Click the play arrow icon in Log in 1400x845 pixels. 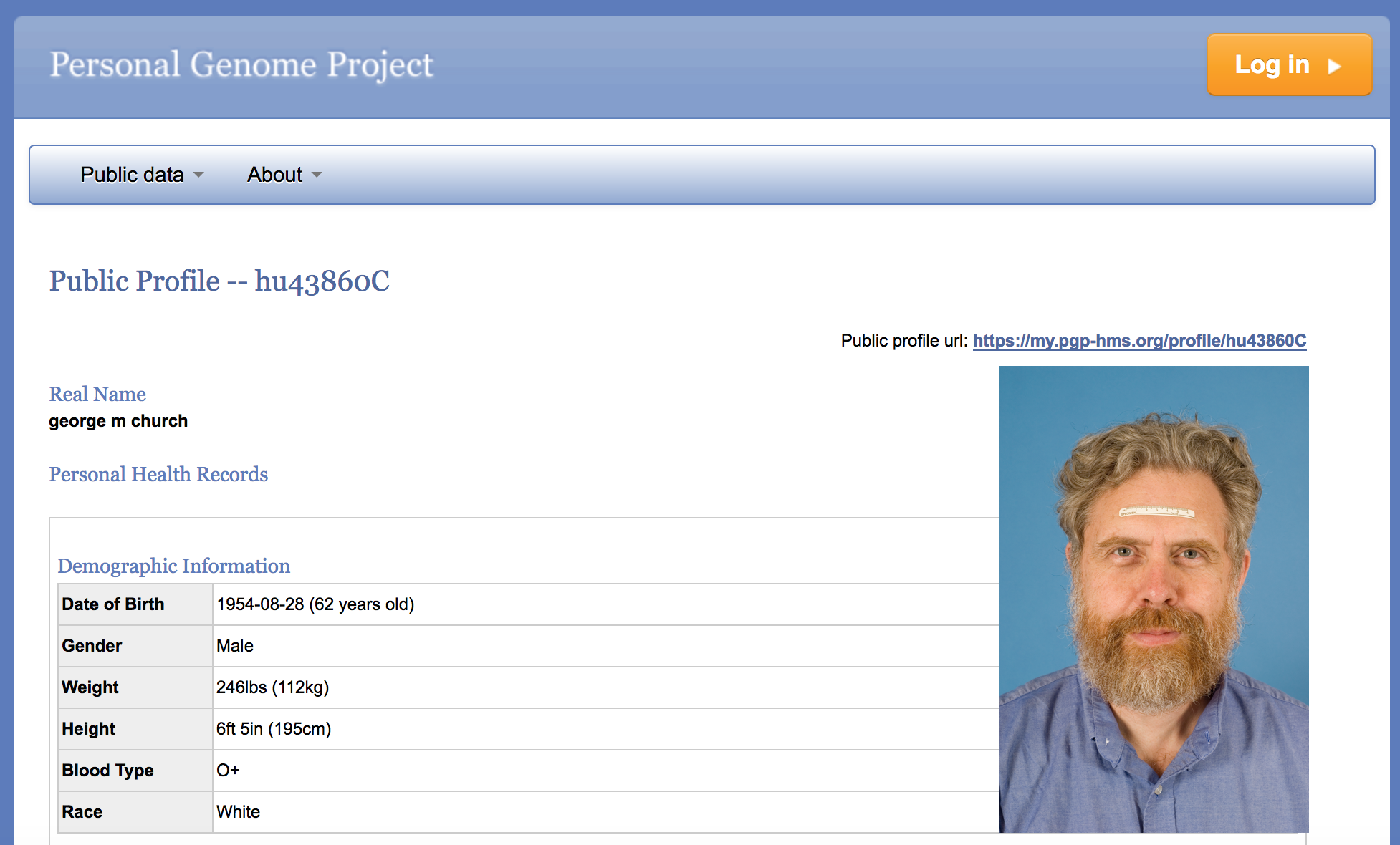(1334, 67)
